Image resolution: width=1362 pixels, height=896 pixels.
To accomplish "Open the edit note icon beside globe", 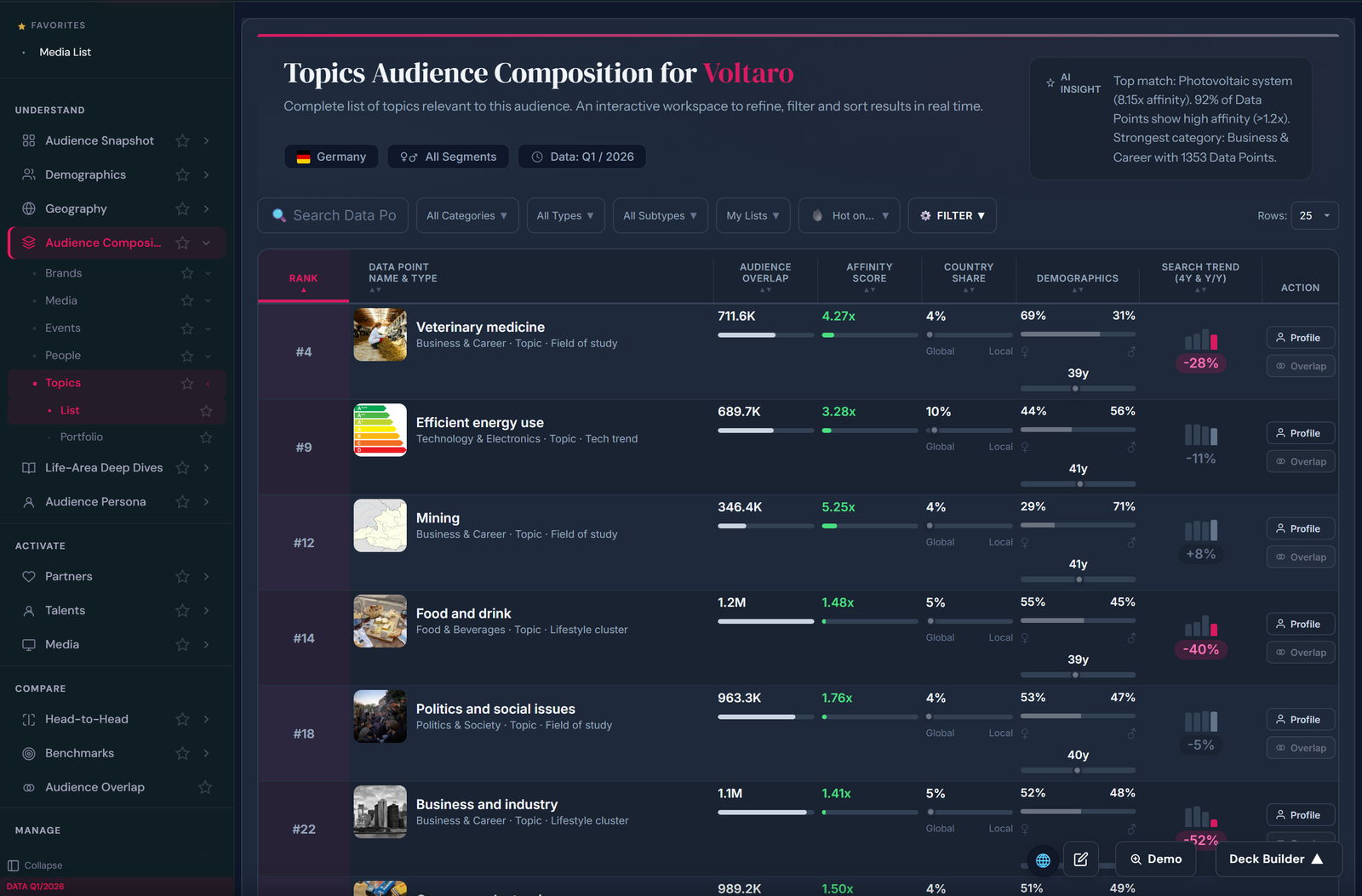I will pos(1081,859).
